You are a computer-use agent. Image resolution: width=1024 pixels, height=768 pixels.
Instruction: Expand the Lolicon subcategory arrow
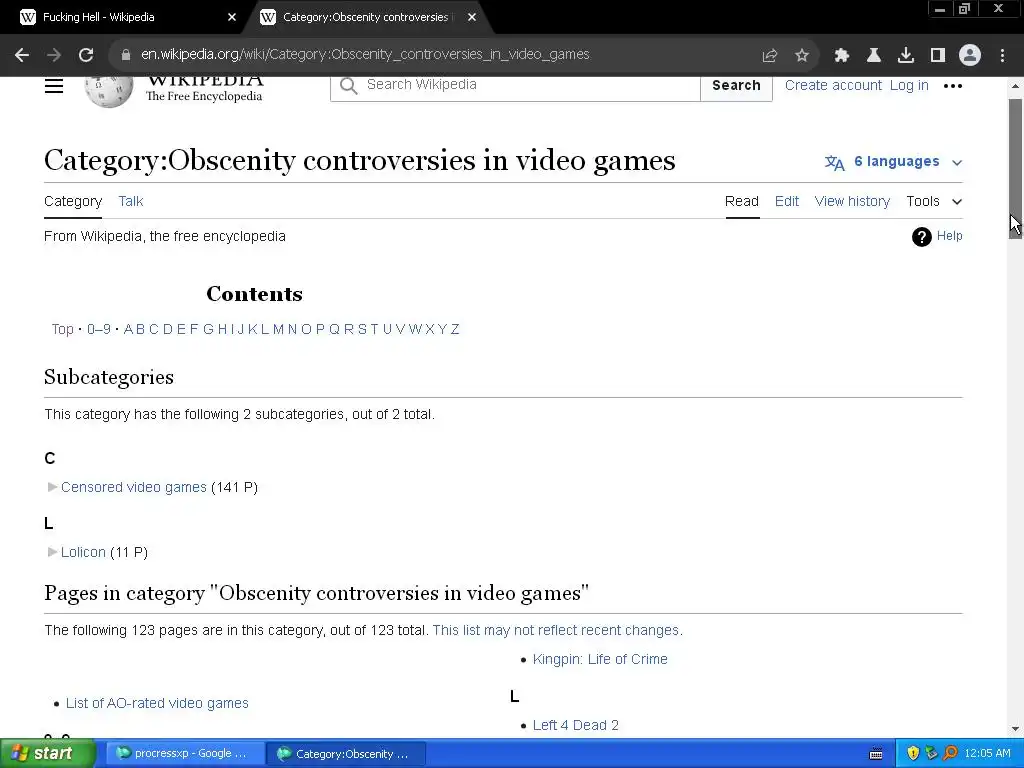pyautogui.click(x=52, y=552)
